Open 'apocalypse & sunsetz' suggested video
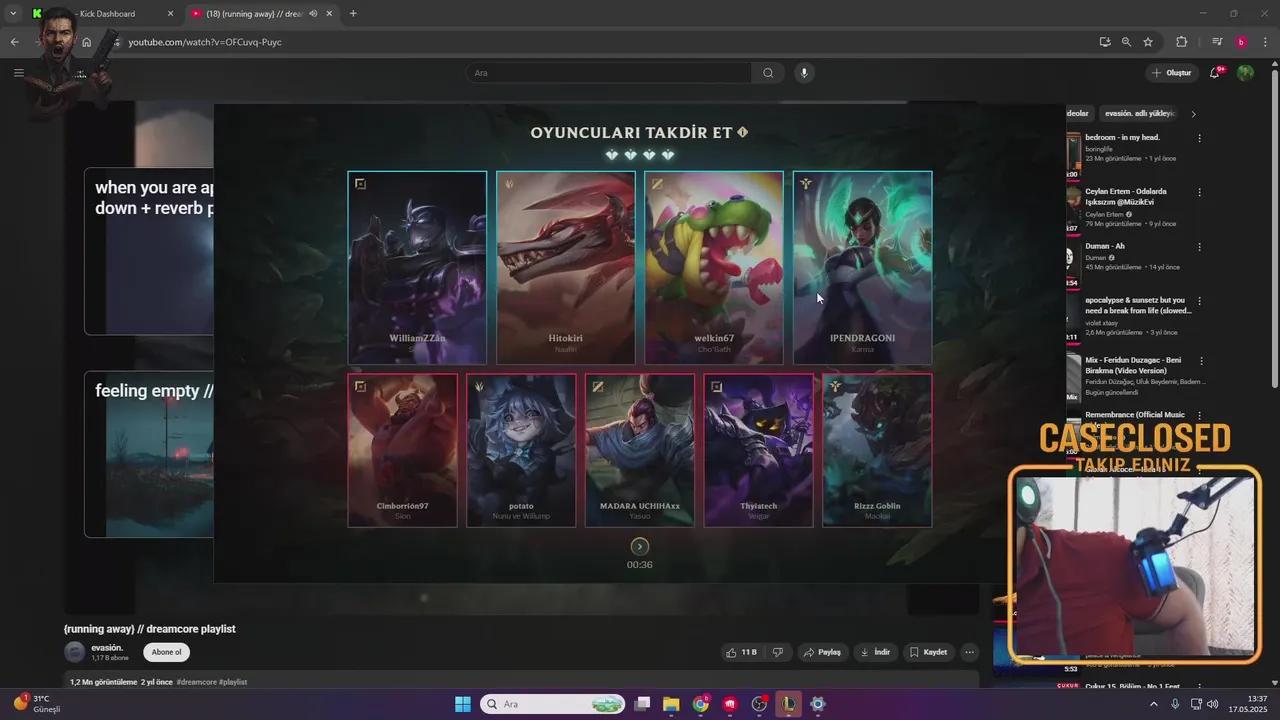The image size is (1280, 720). click(x=1138, y=305)
